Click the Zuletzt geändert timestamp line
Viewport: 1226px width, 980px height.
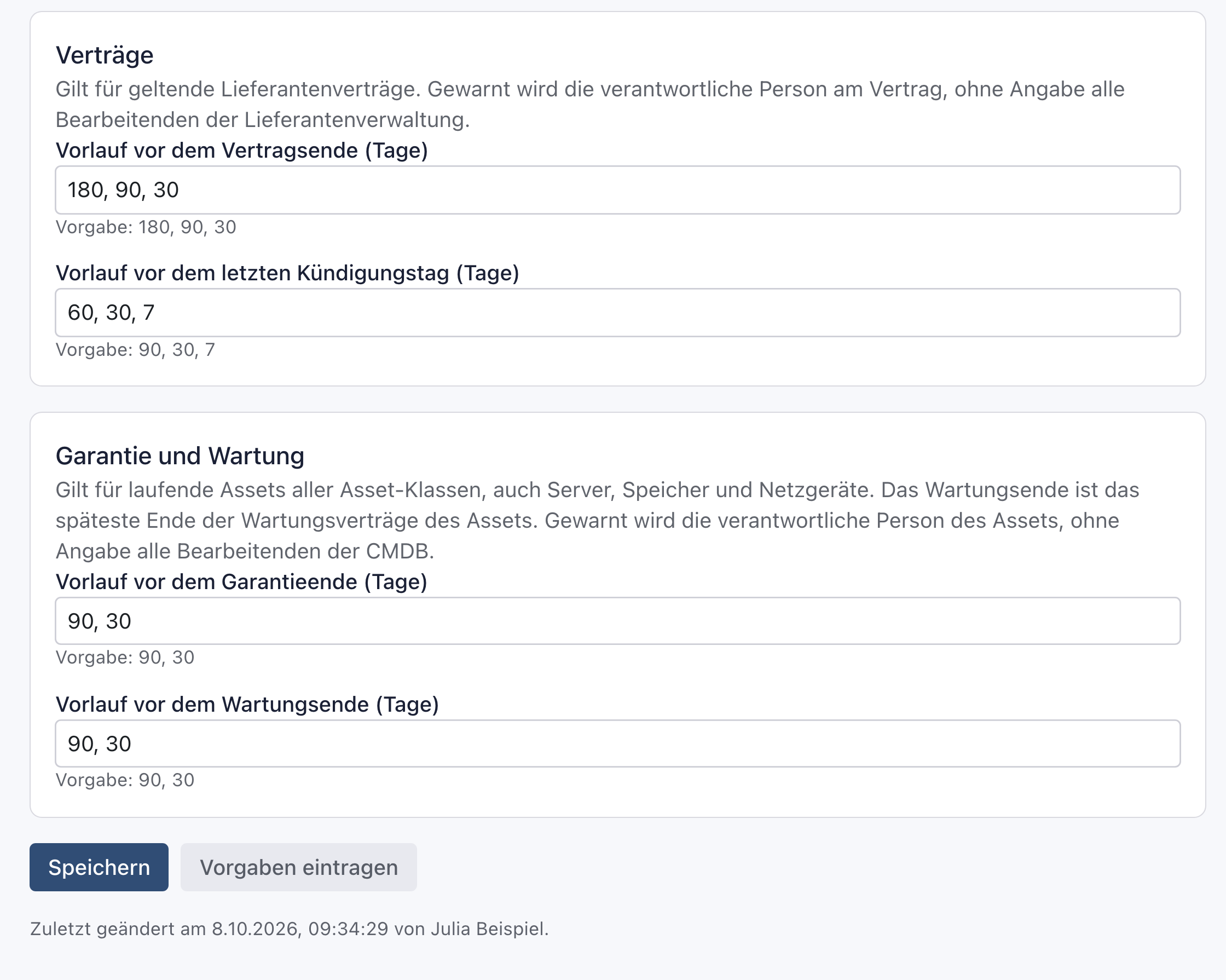290,929
